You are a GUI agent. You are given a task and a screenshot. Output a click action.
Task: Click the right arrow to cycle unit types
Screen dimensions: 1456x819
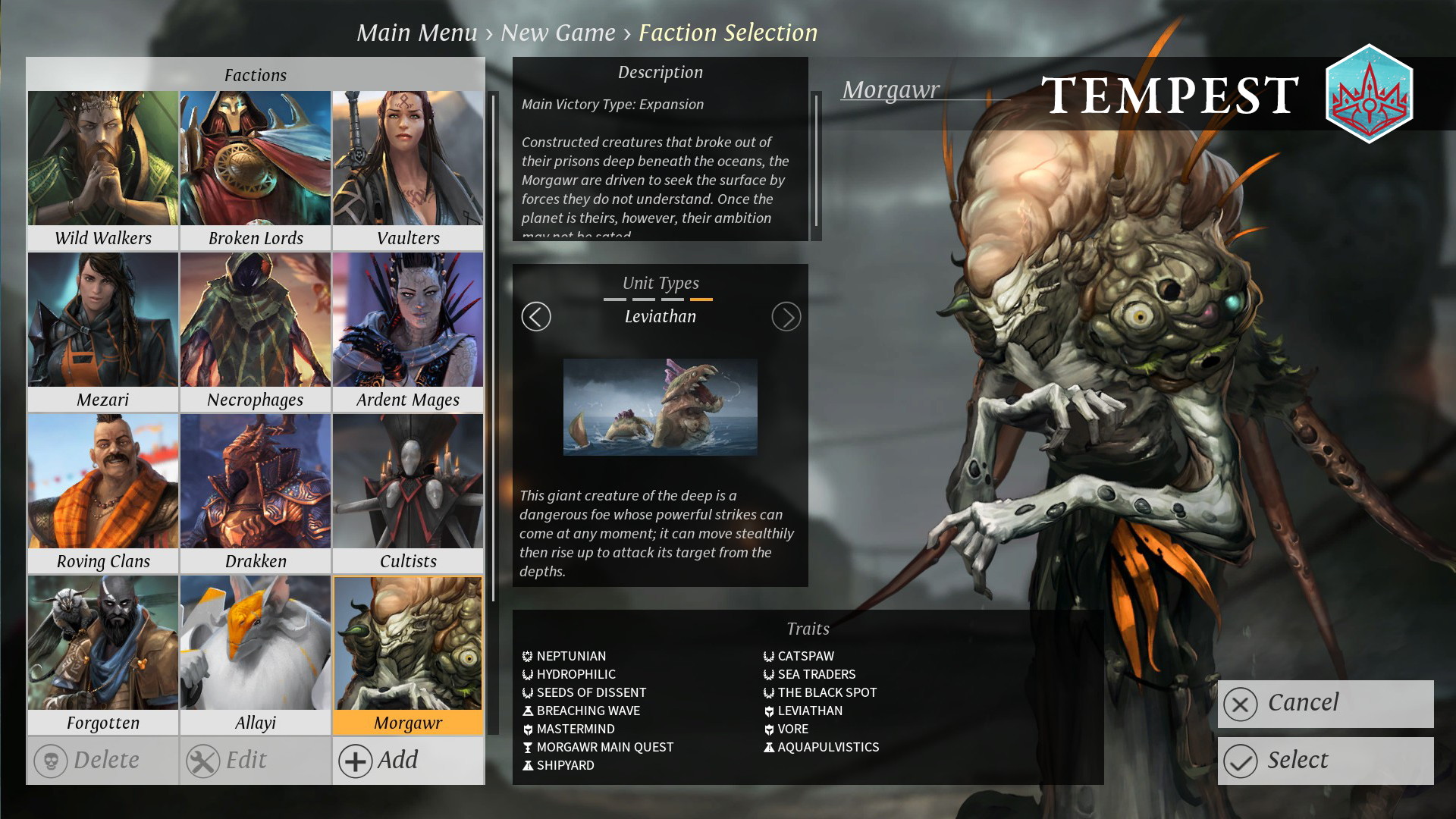point(786,316)
